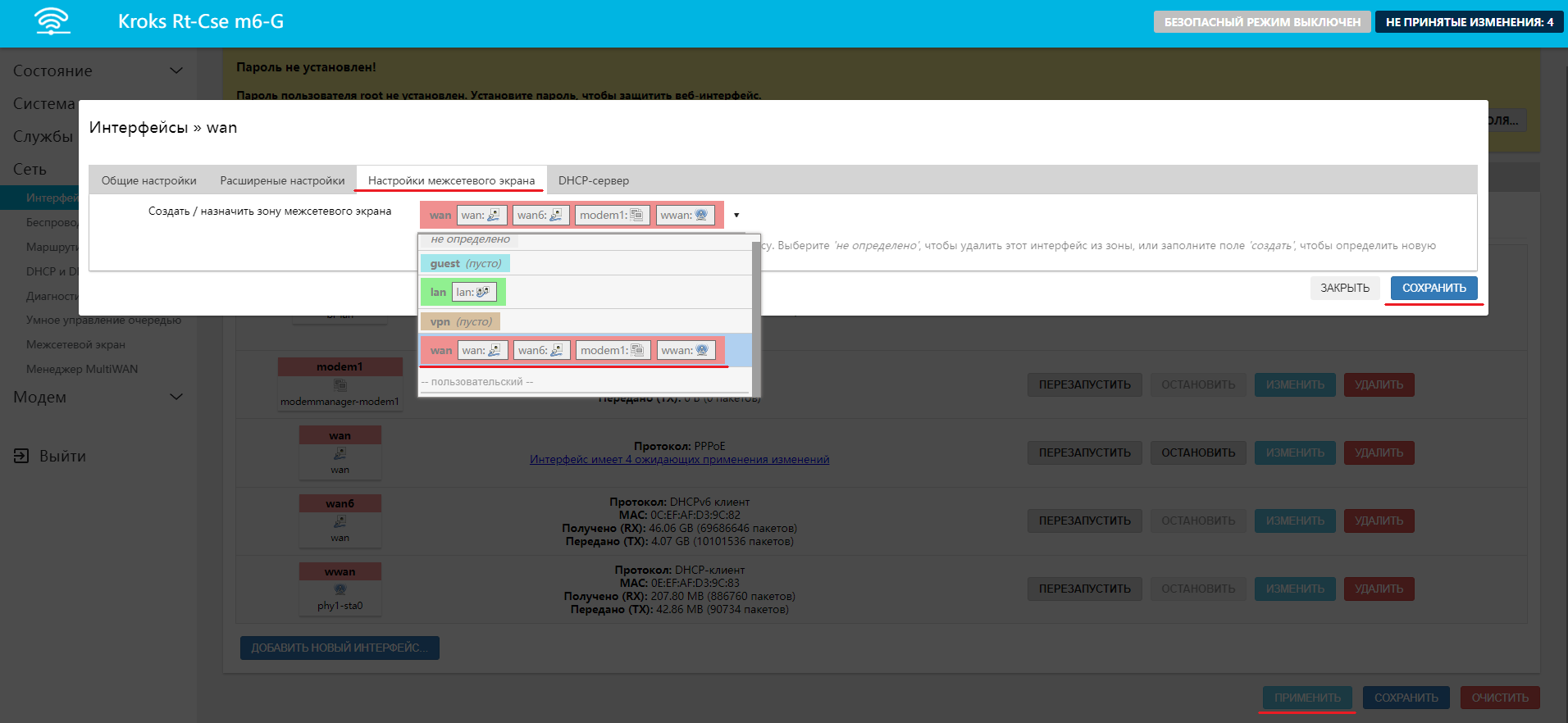Expand the Модем sidebar section
Image resolution: width=1568 pixels, height=723 pixels.
point(175,397)
